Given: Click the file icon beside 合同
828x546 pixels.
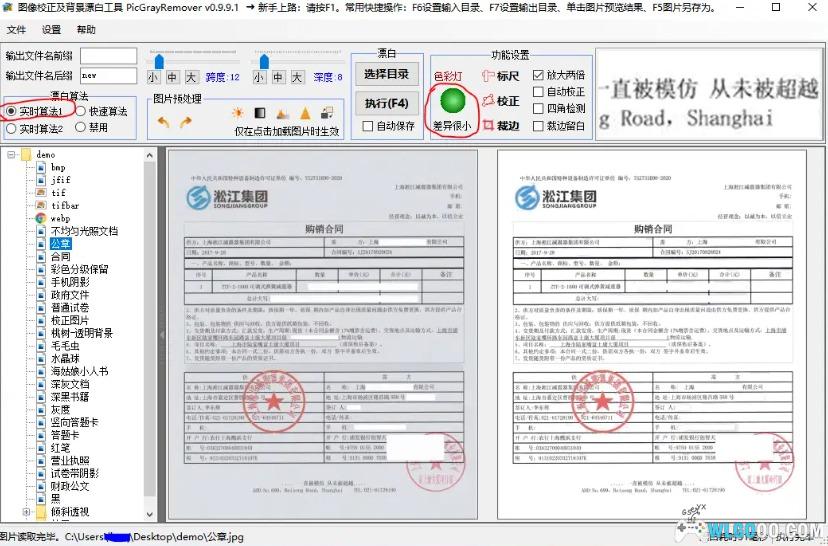Looking at the screenshot, I should (x=41, y=257).
